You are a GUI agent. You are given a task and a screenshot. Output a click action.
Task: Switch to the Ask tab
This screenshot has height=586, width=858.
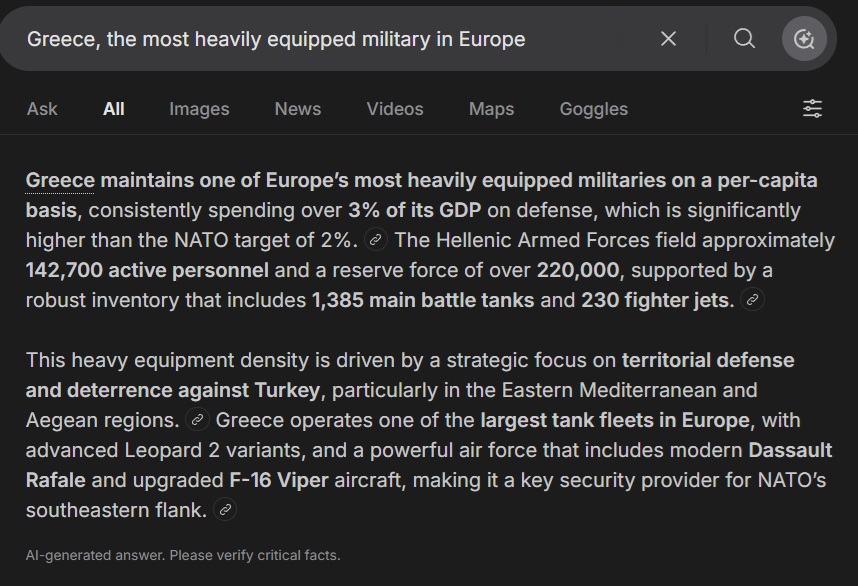click(x=42, y=109)
